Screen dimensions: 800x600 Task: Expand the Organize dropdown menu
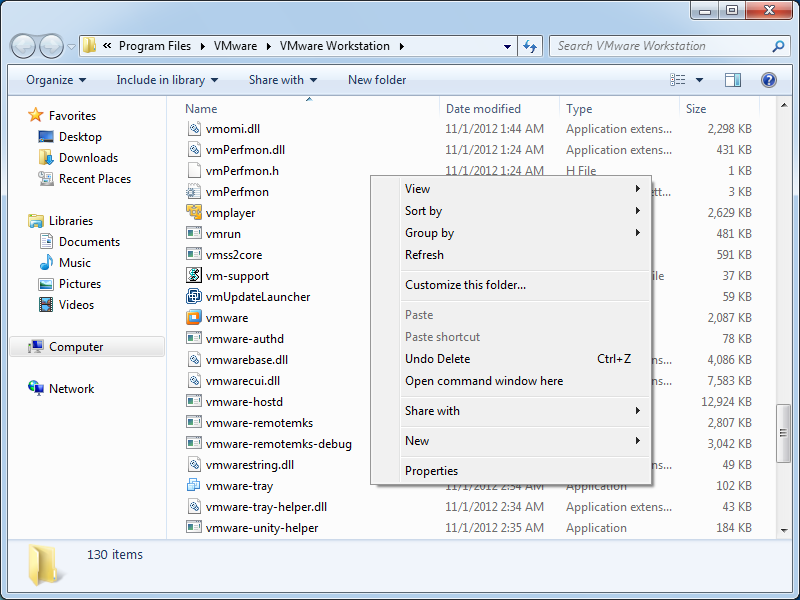(x=56, y=80)
